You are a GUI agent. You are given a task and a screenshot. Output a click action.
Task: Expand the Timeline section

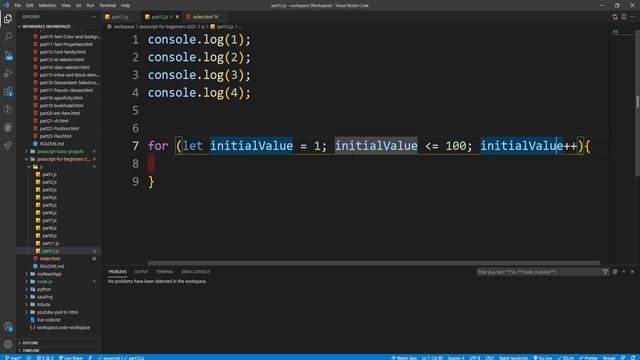(58, 351)
